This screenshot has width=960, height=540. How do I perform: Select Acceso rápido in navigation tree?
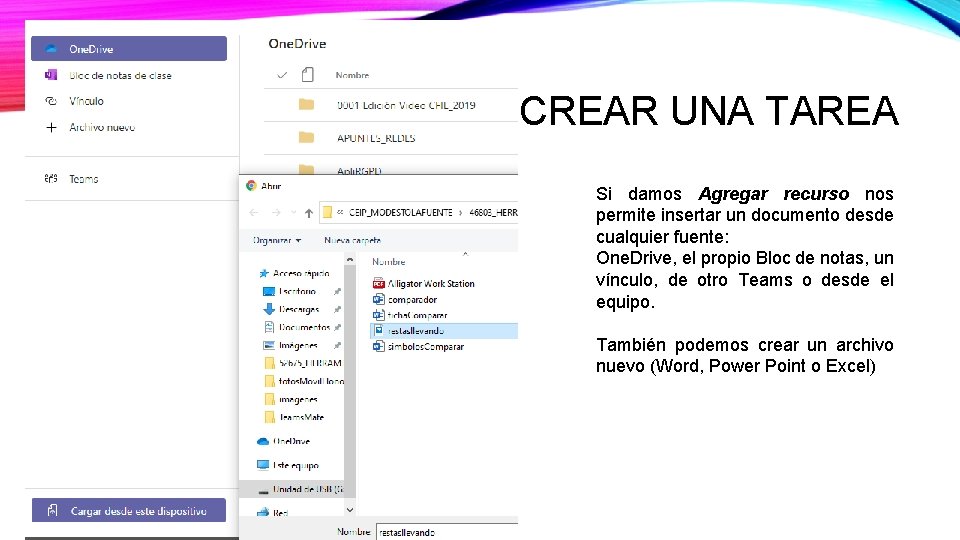click(301, 273)
